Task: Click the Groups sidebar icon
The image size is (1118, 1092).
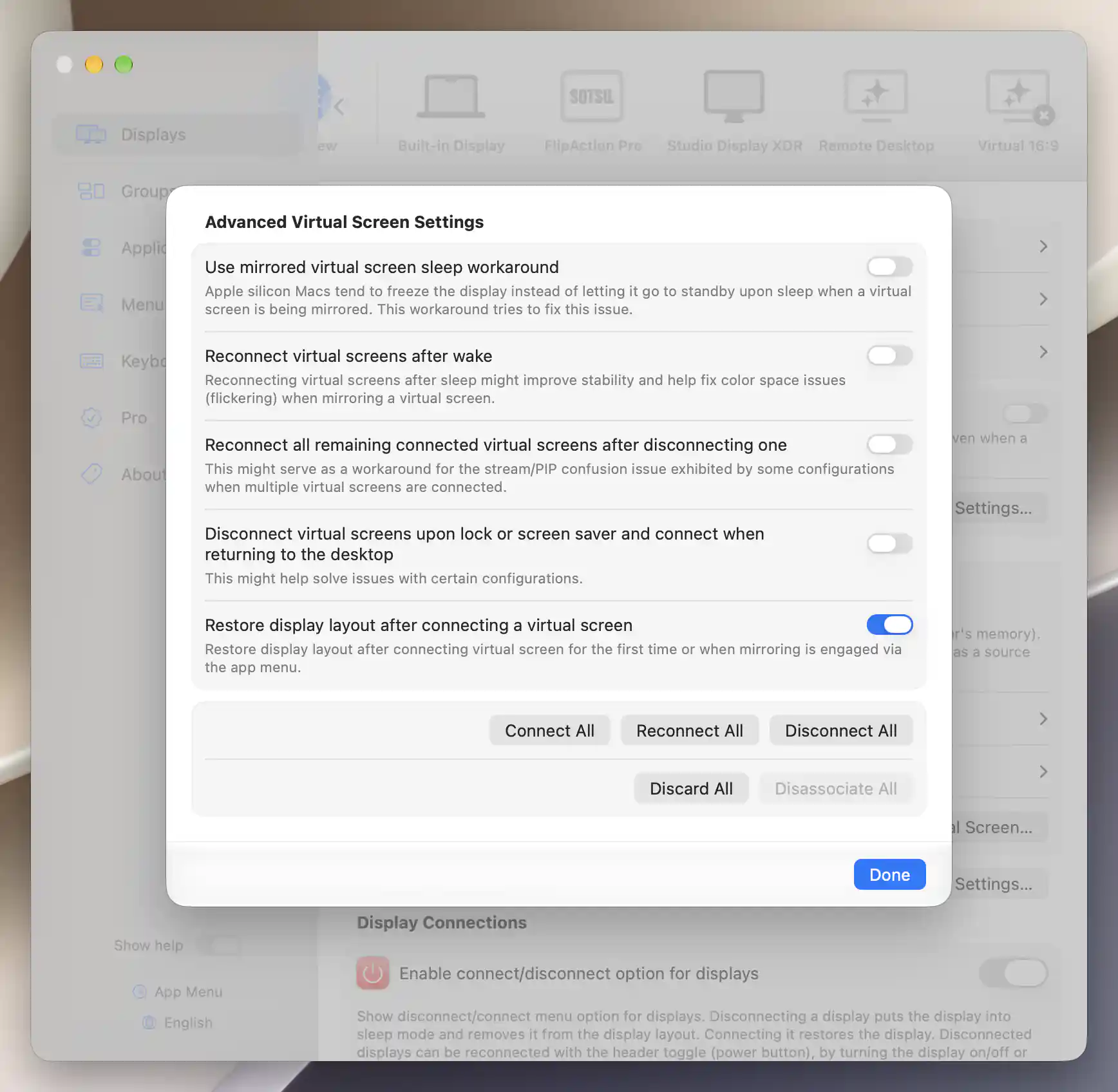Action: (91, 191)
